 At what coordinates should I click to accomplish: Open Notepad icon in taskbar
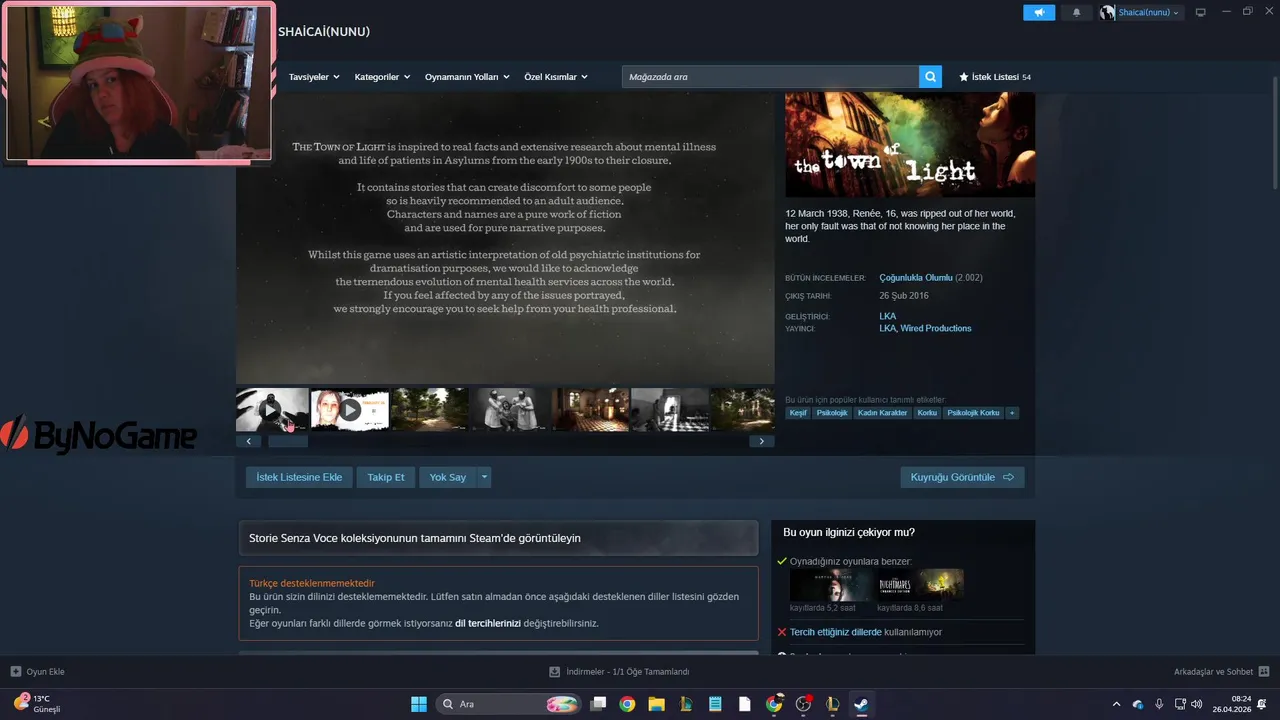tap(714, 704)
